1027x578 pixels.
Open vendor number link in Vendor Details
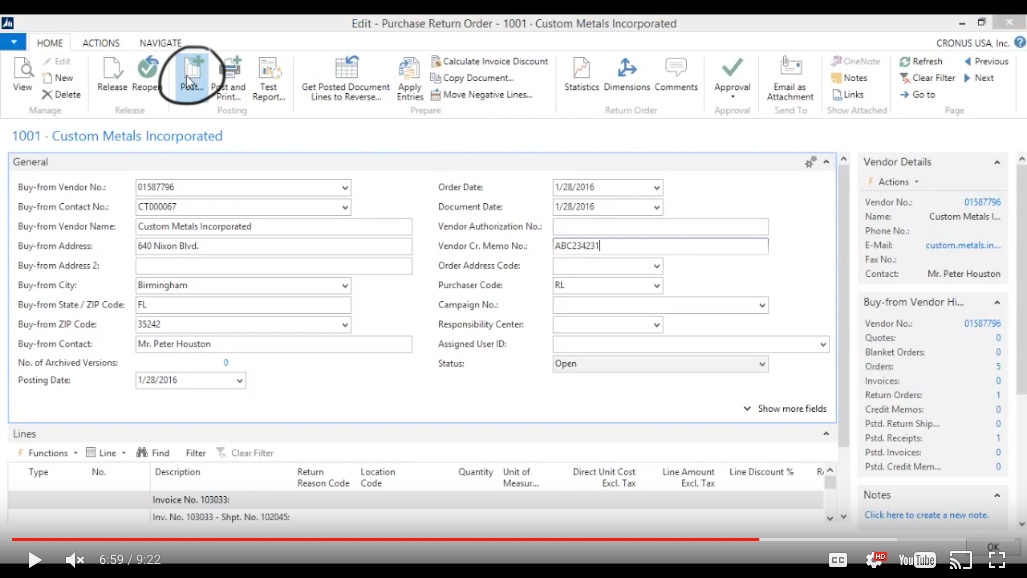click(982, 202)
